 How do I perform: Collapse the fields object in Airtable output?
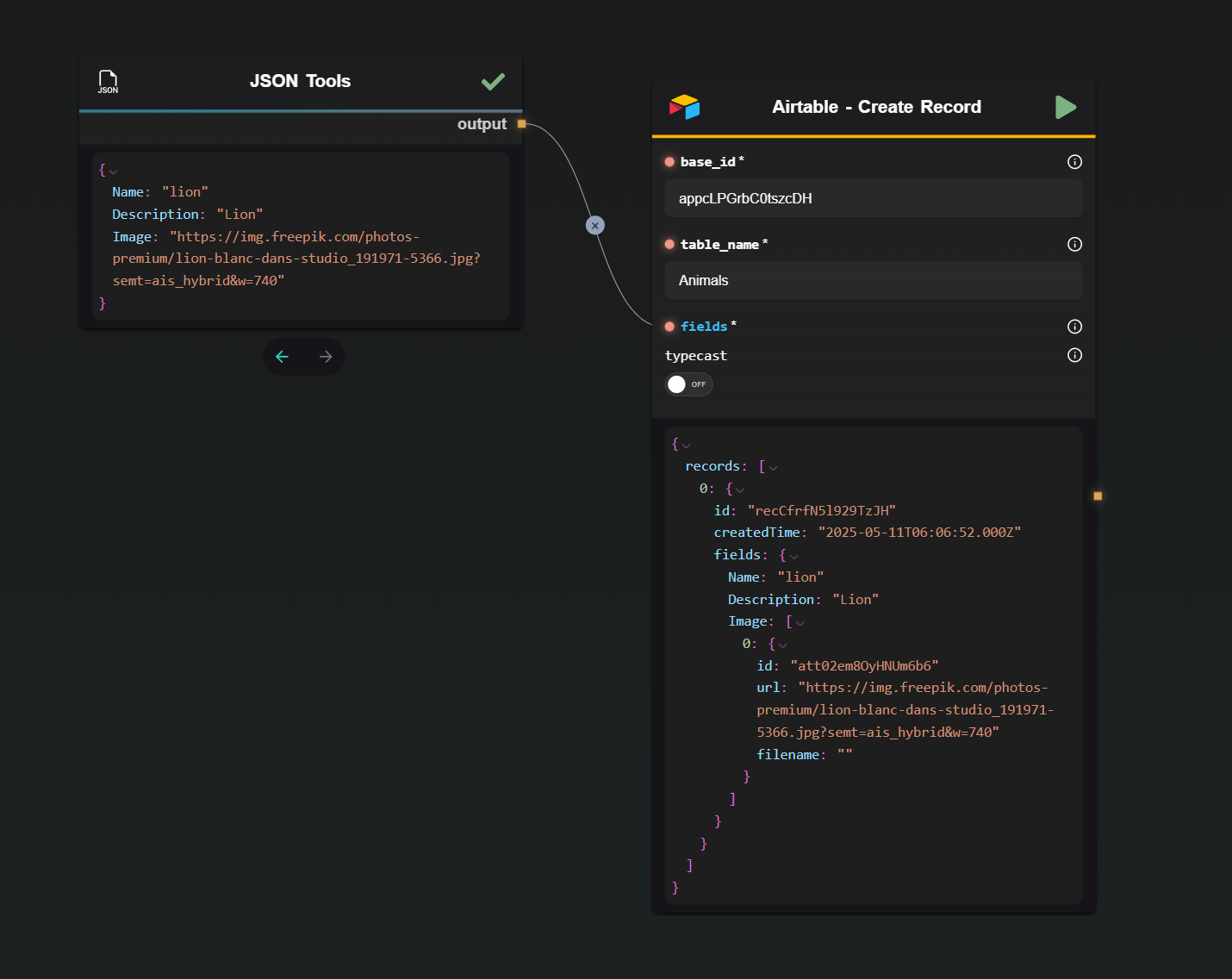pyautogui.click(x=793, y=556)
